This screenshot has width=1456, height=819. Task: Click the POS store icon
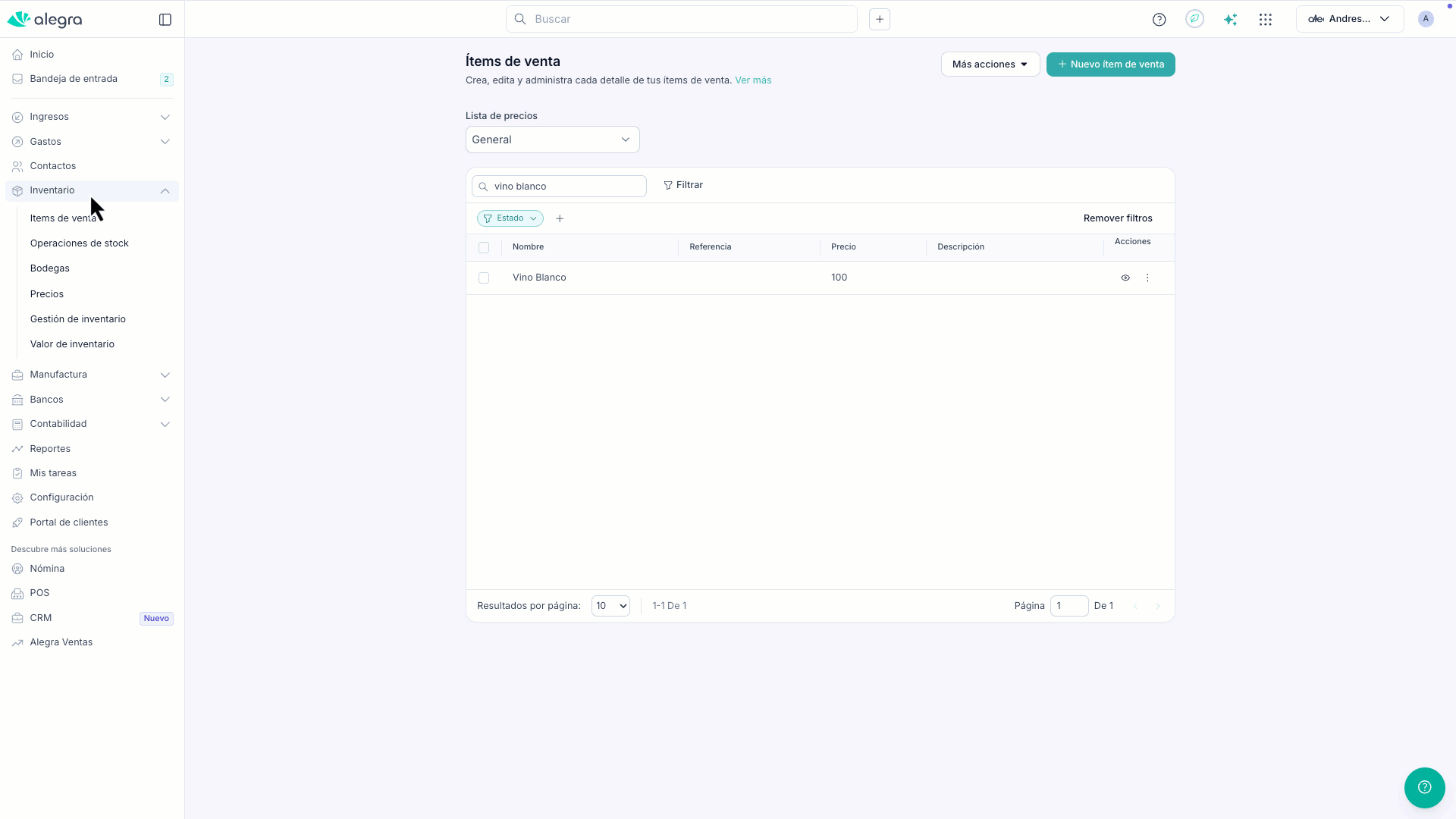(17, 594)
